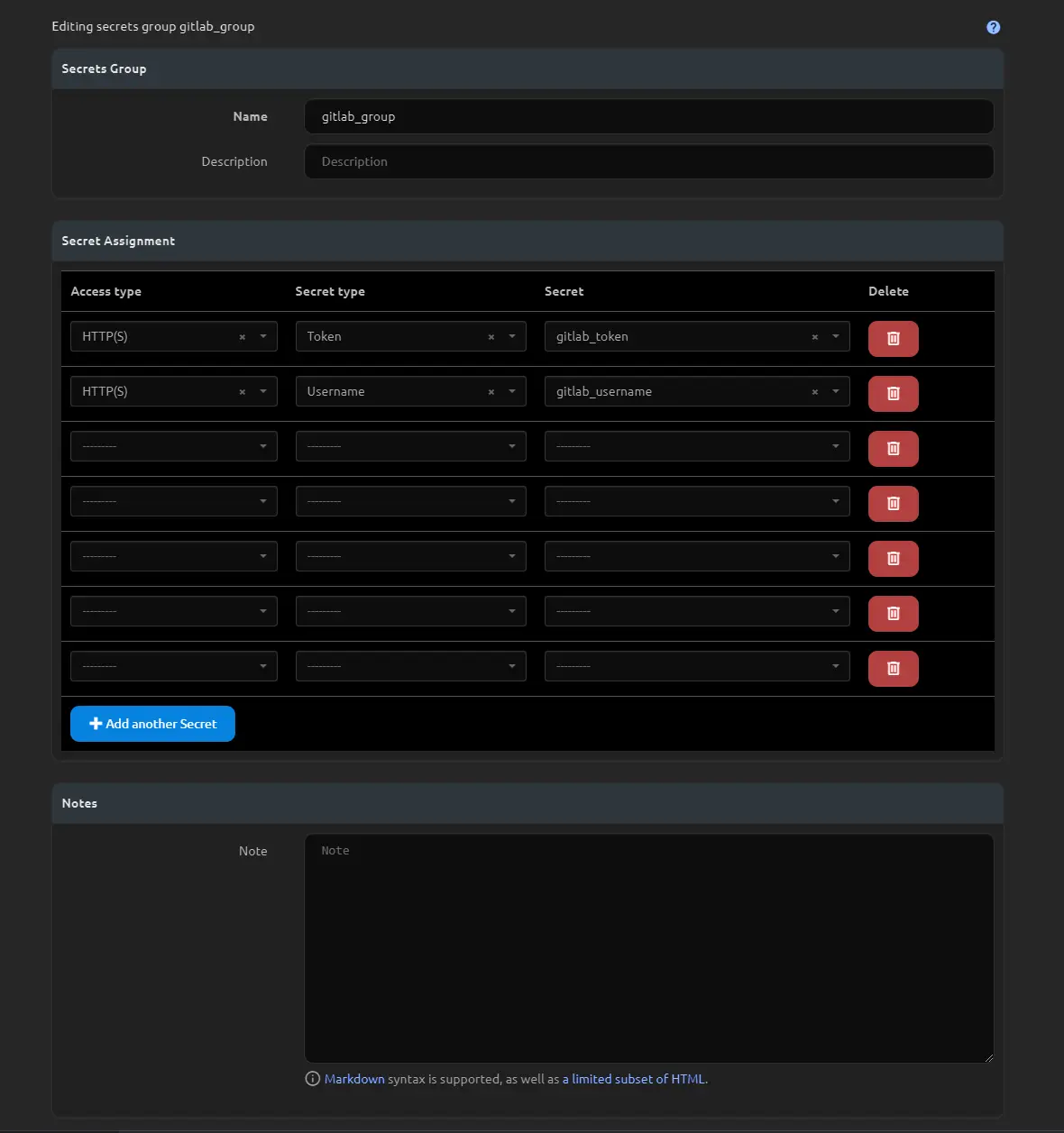Clear the gitlab_token secret selection
This screenshot has width=1064, height=1133.
814,337
